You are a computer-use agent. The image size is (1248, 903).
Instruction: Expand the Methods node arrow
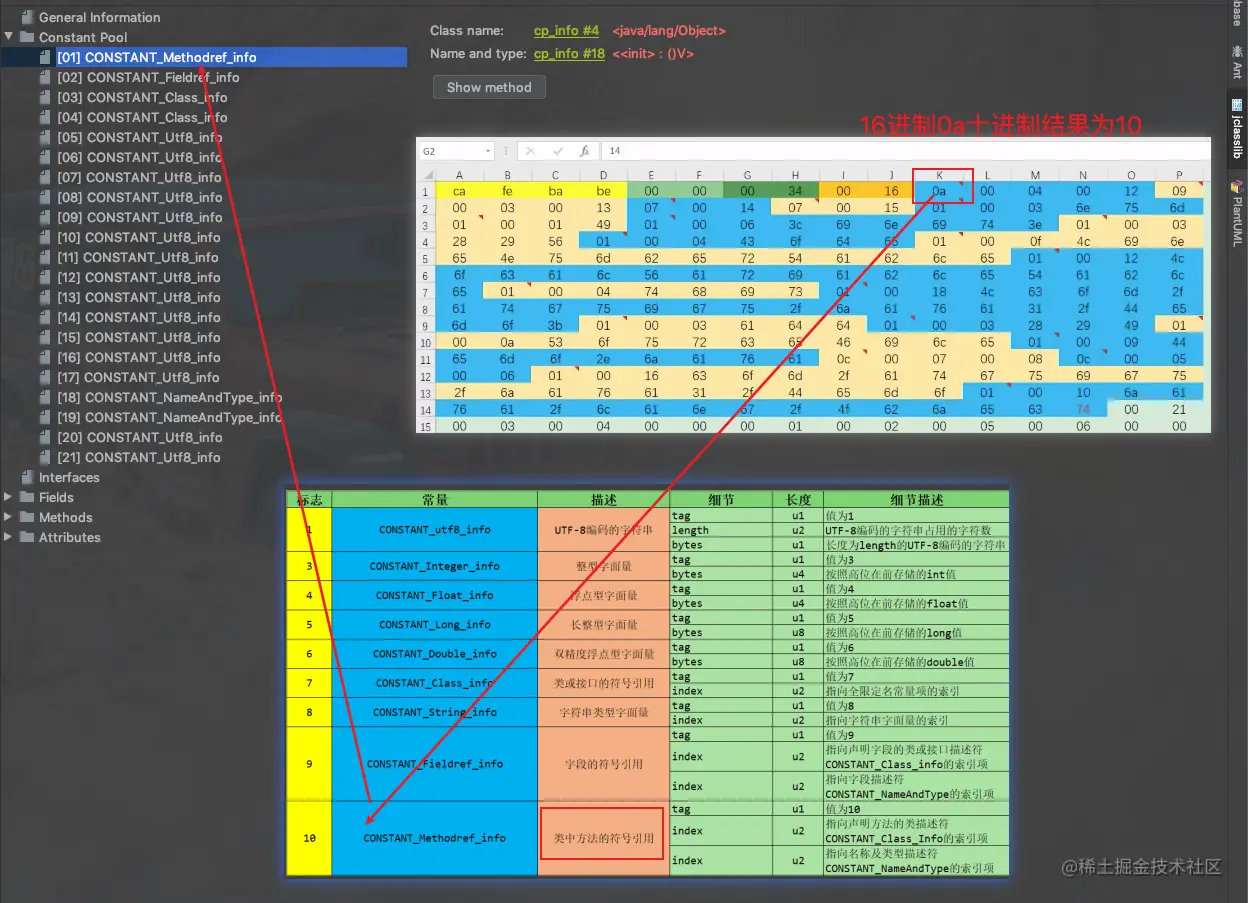[9, 517]
